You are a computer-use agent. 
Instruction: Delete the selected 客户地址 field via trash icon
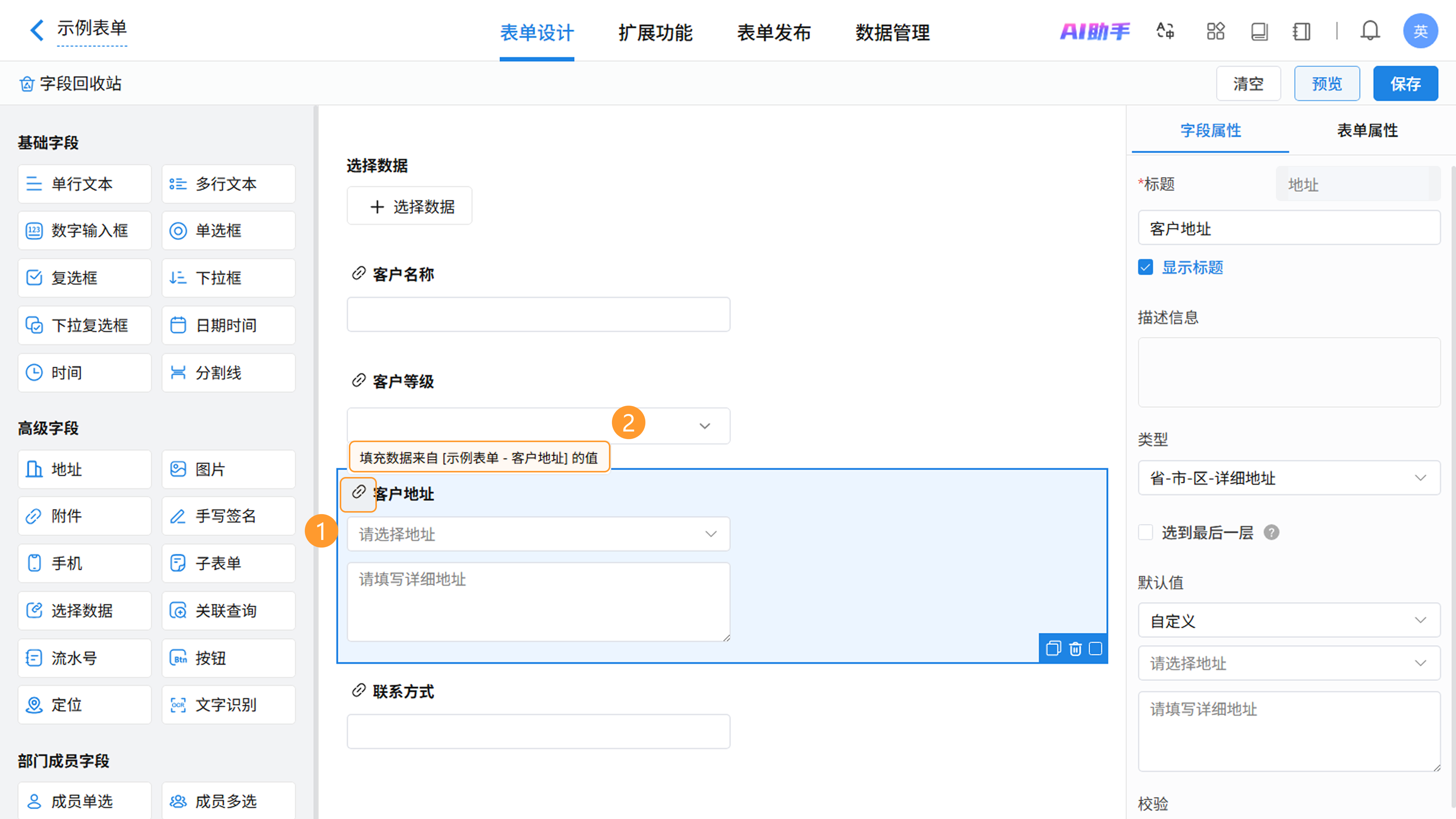click(x=1075, y=648)
